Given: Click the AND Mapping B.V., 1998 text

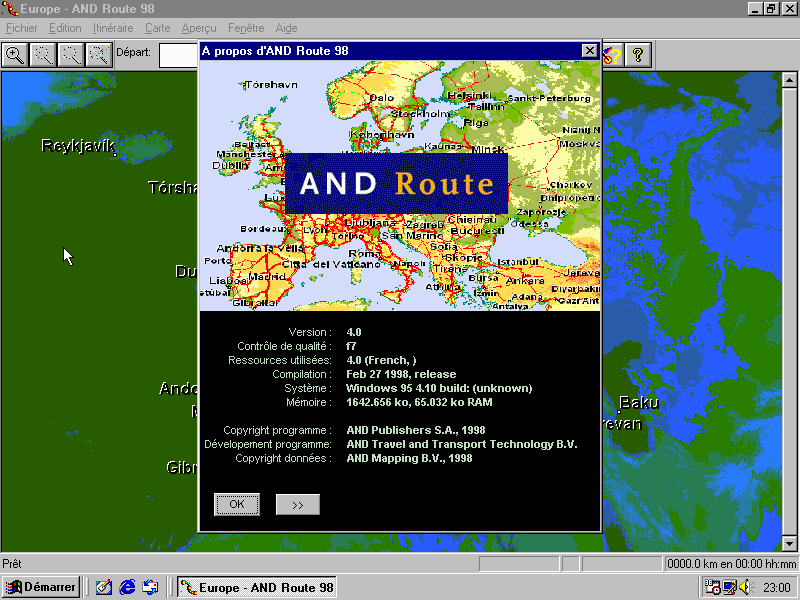Looking at the screenshot, I should pyautogui.click(x=409, y=458).
